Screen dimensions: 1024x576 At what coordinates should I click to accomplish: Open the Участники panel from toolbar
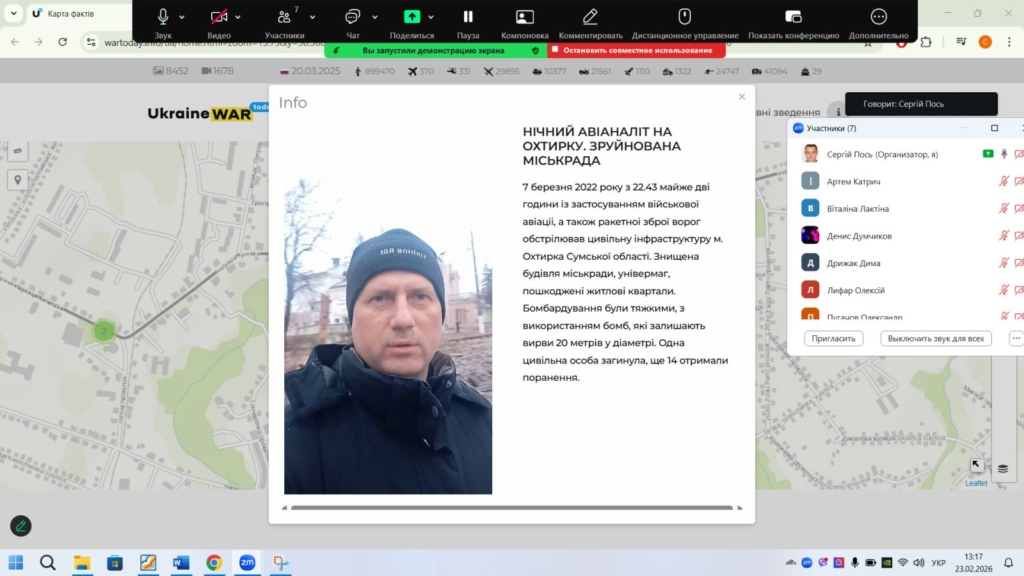click(x=285, y=18)
